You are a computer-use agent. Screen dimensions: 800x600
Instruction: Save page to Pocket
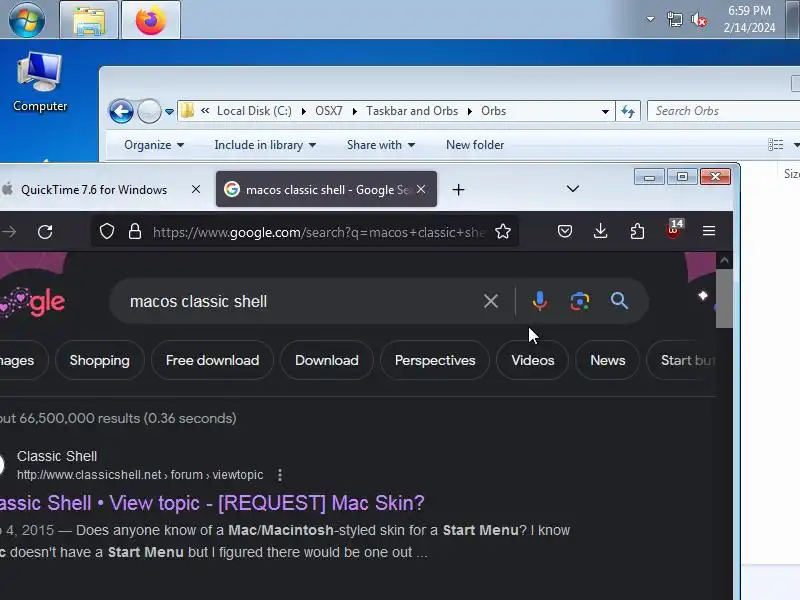(x=565, y=232)
